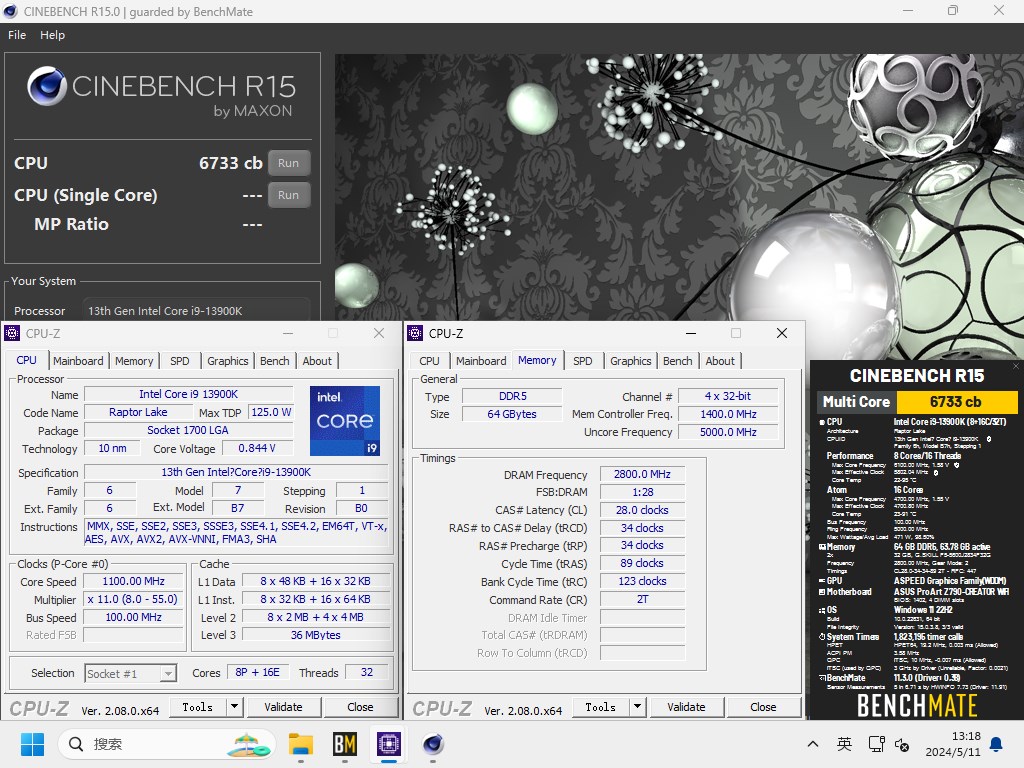The width and height of the screenshot is (1024, 768).
Task: Open the notification bell icon
Action: 997,744
